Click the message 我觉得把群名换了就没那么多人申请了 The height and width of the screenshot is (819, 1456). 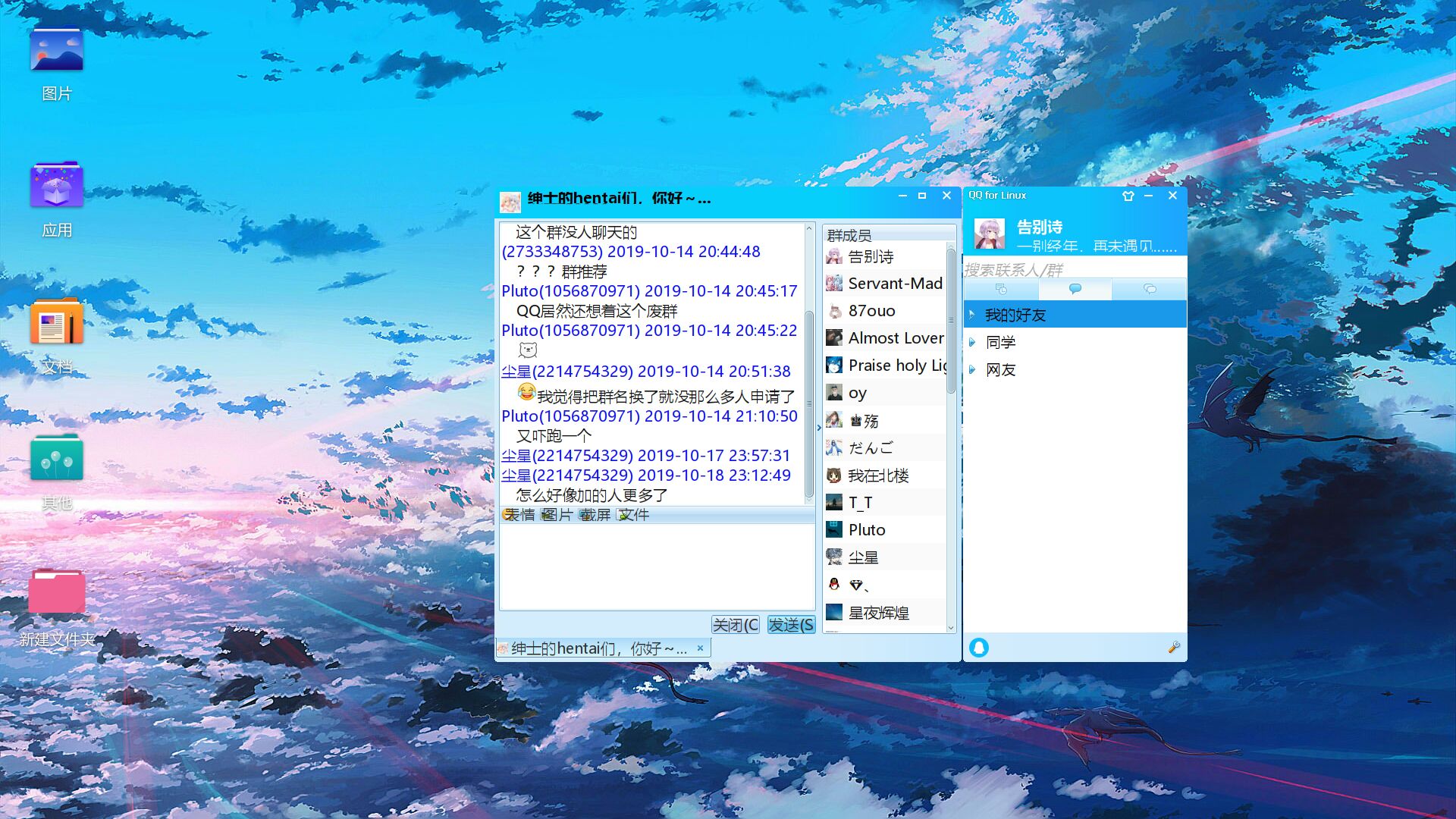[x=666, y=396]
